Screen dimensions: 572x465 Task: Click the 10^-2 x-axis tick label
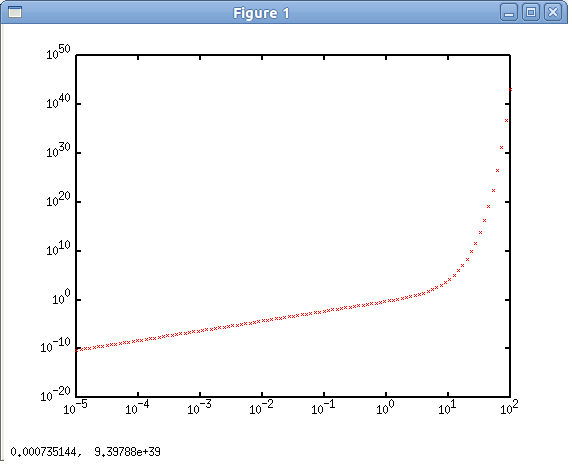(261, 407)
